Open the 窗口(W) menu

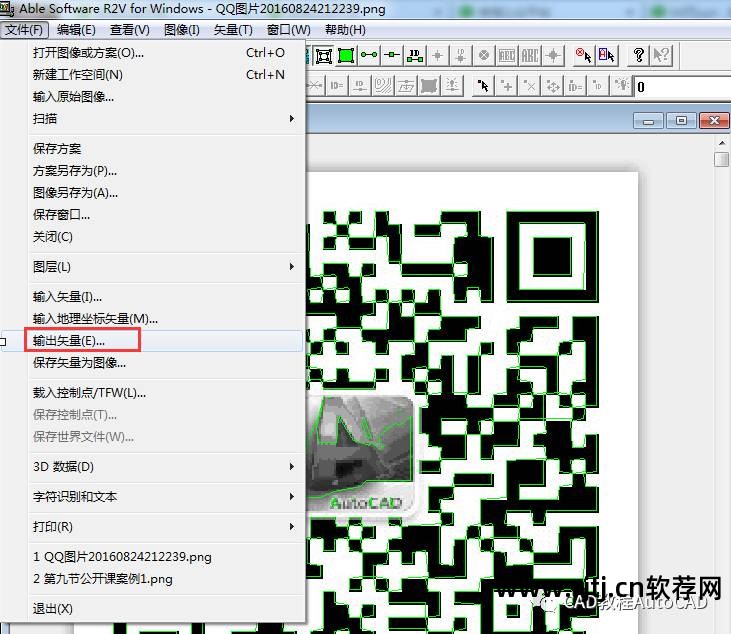click(x=289, y=30)
